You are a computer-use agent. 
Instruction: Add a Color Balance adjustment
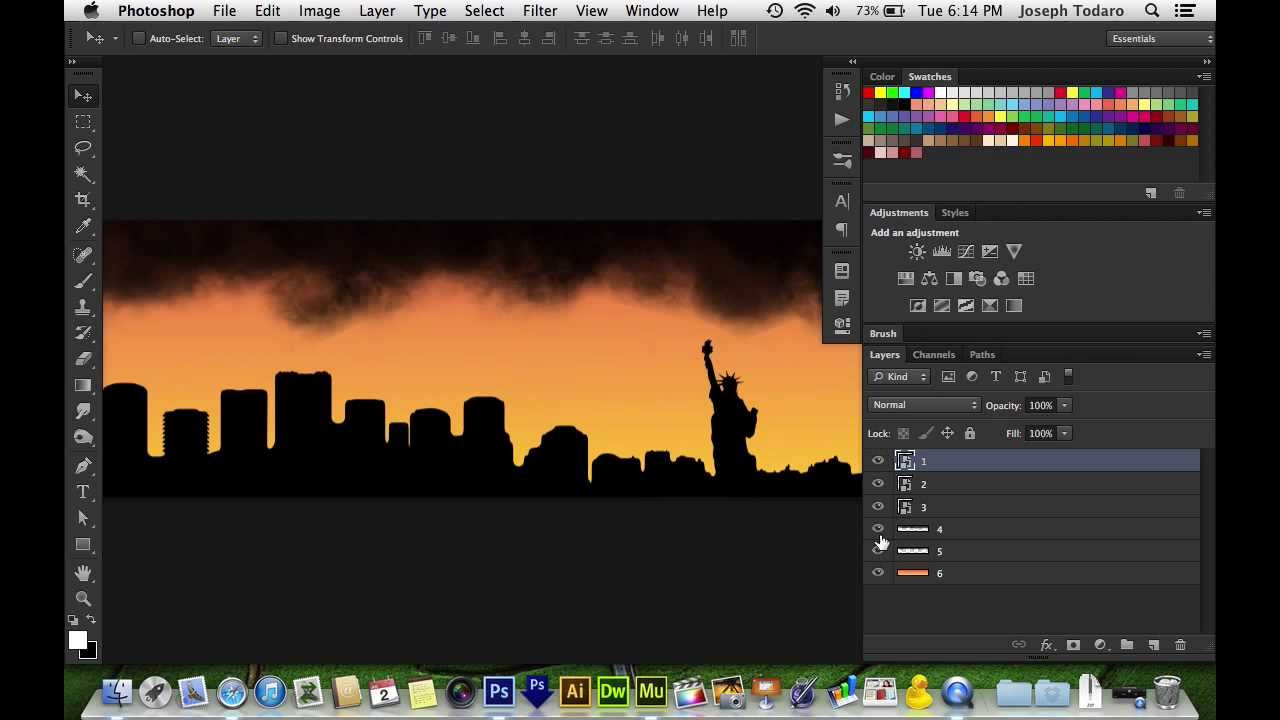929,279
